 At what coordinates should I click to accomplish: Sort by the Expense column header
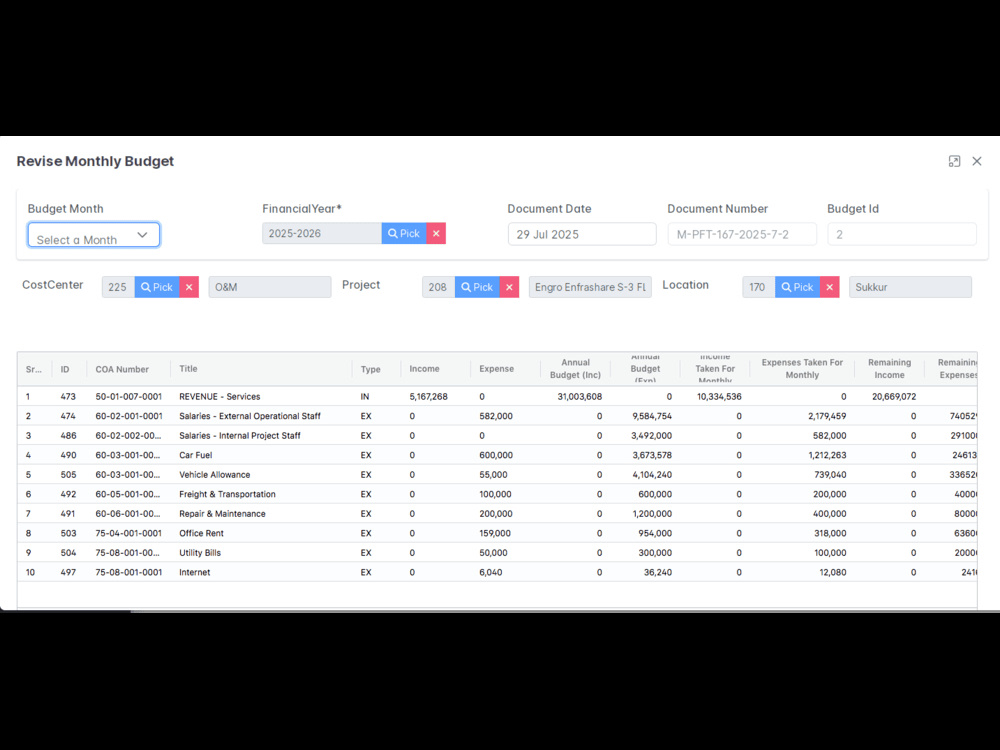496,369
